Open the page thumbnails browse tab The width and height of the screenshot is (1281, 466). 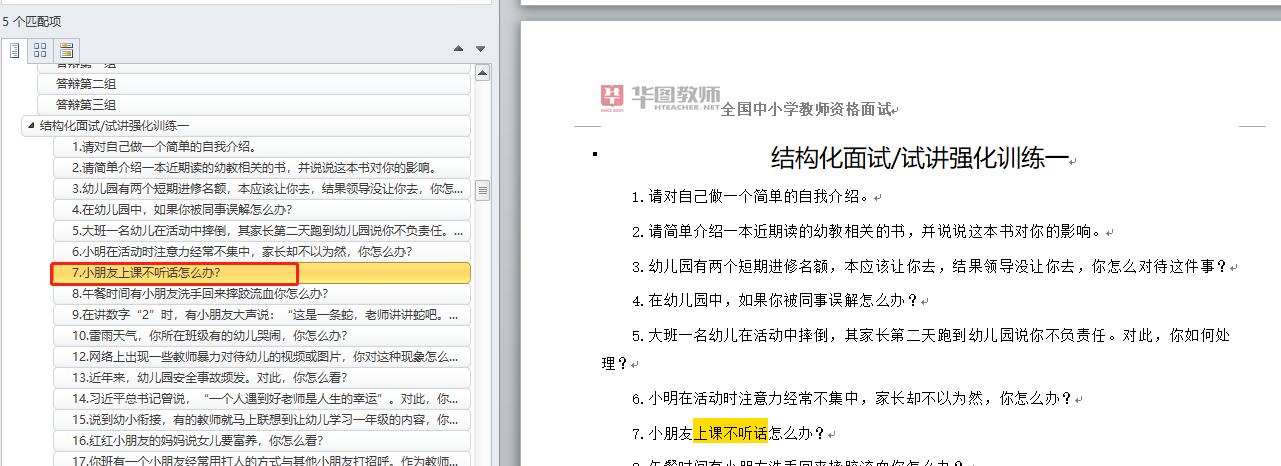(40, 49)
